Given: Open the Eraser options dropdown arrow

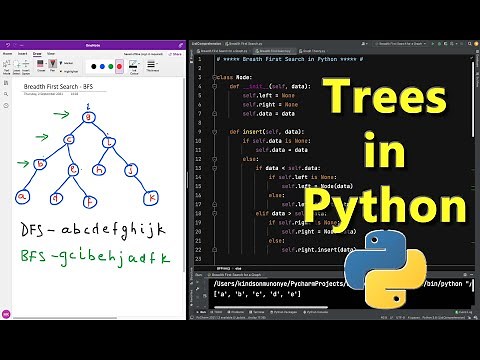Looking at the screenshot, I should click(46, 63).
